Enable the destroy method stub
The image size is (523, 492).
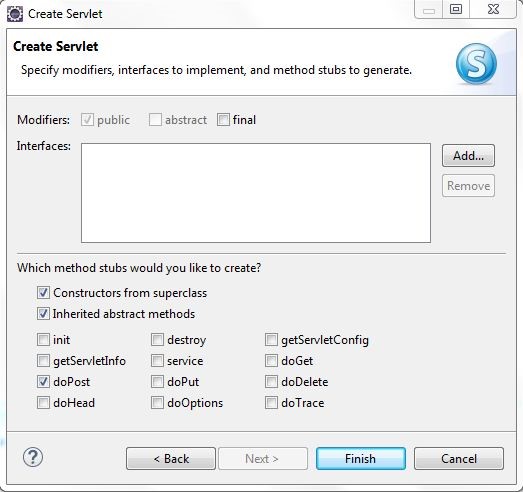click(x=157, y=340)
